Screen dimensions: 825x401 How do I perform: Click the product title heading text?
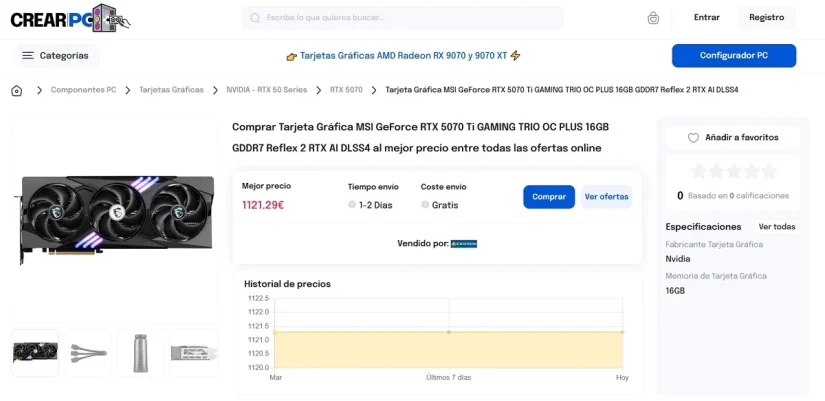pyautogui.click(x=420, y=138)
